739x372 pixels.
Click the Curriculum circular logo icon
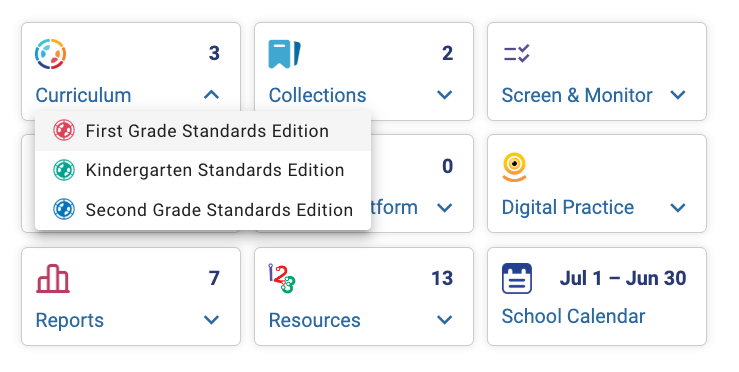point(50,54)
